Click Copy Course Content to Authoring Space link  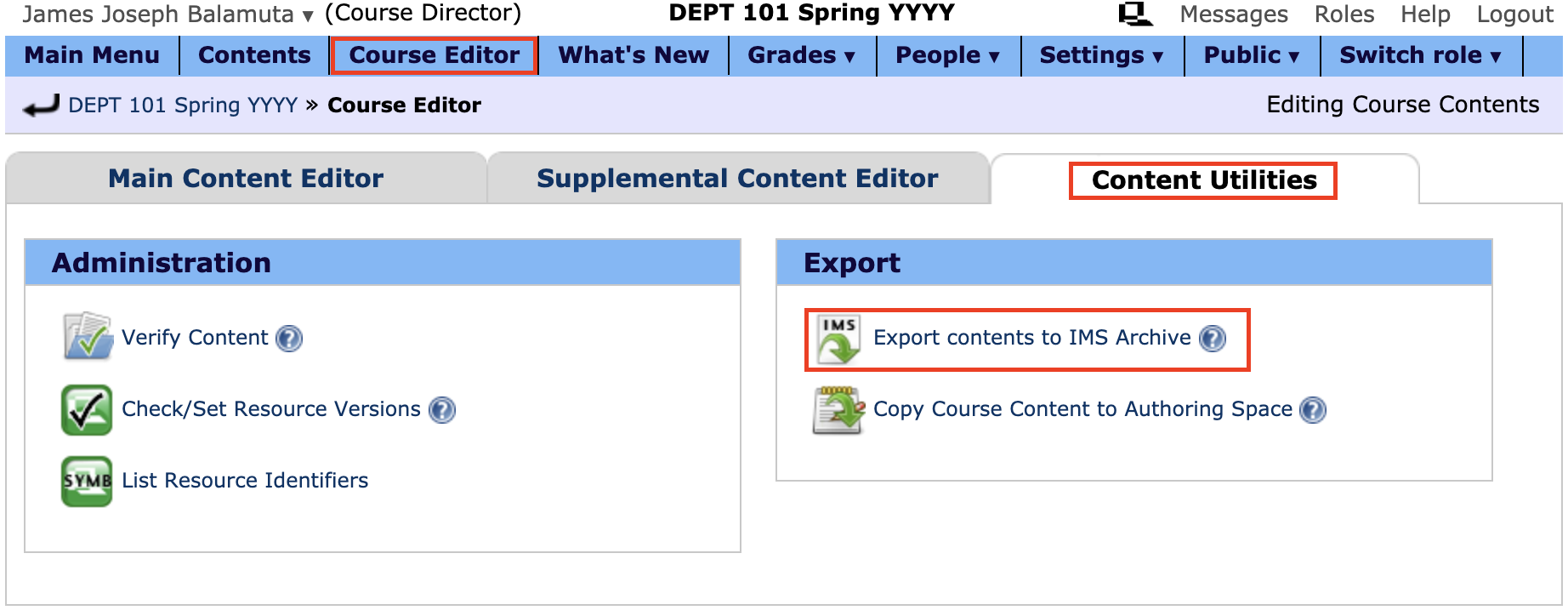1082,409
